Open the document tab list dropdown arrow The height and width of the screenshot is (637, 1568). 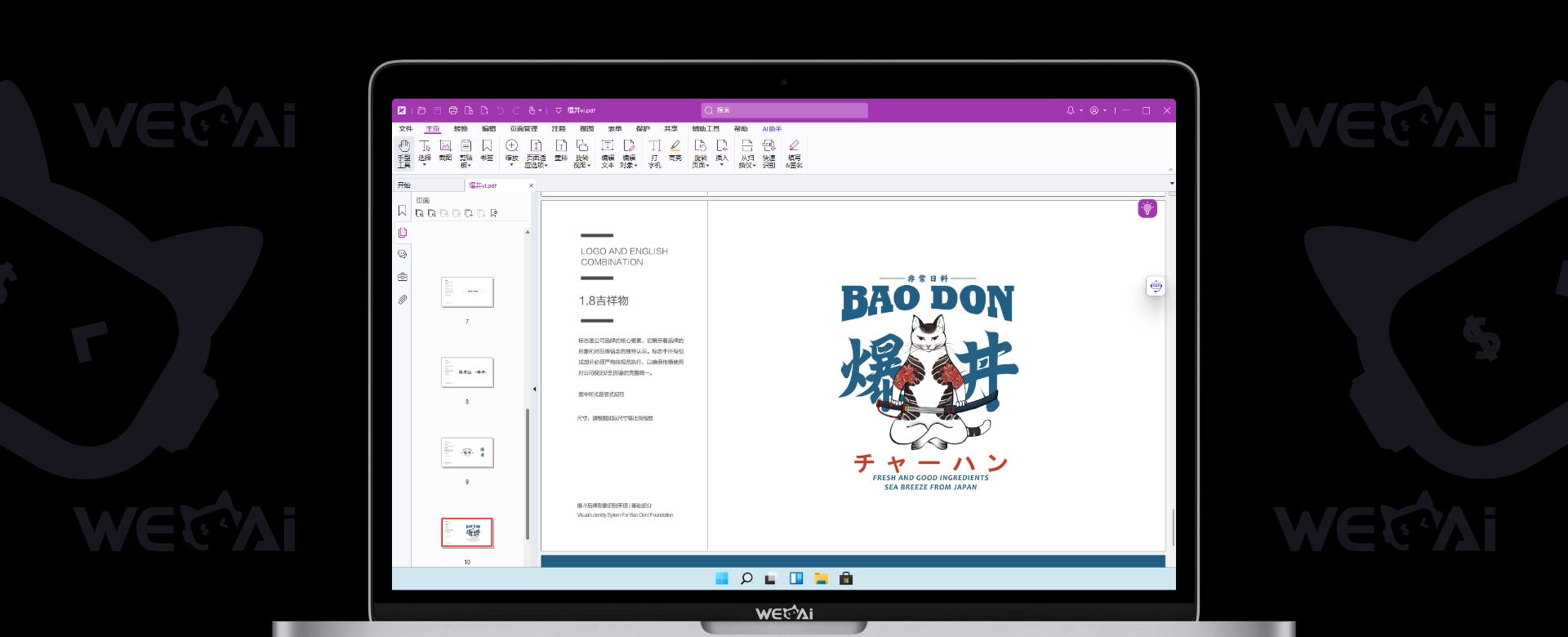tap(1171, 184)
